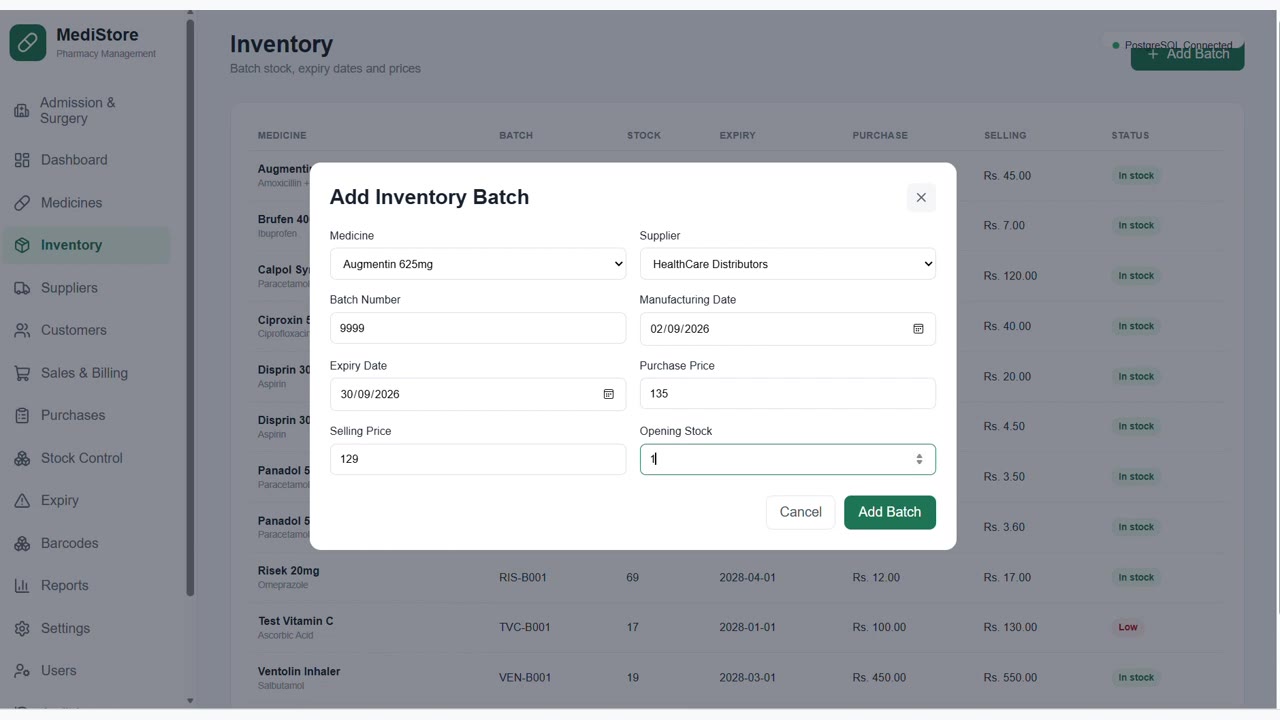
Task: Close the Add Inventory Batch dialog
Action: click(921, 198)
